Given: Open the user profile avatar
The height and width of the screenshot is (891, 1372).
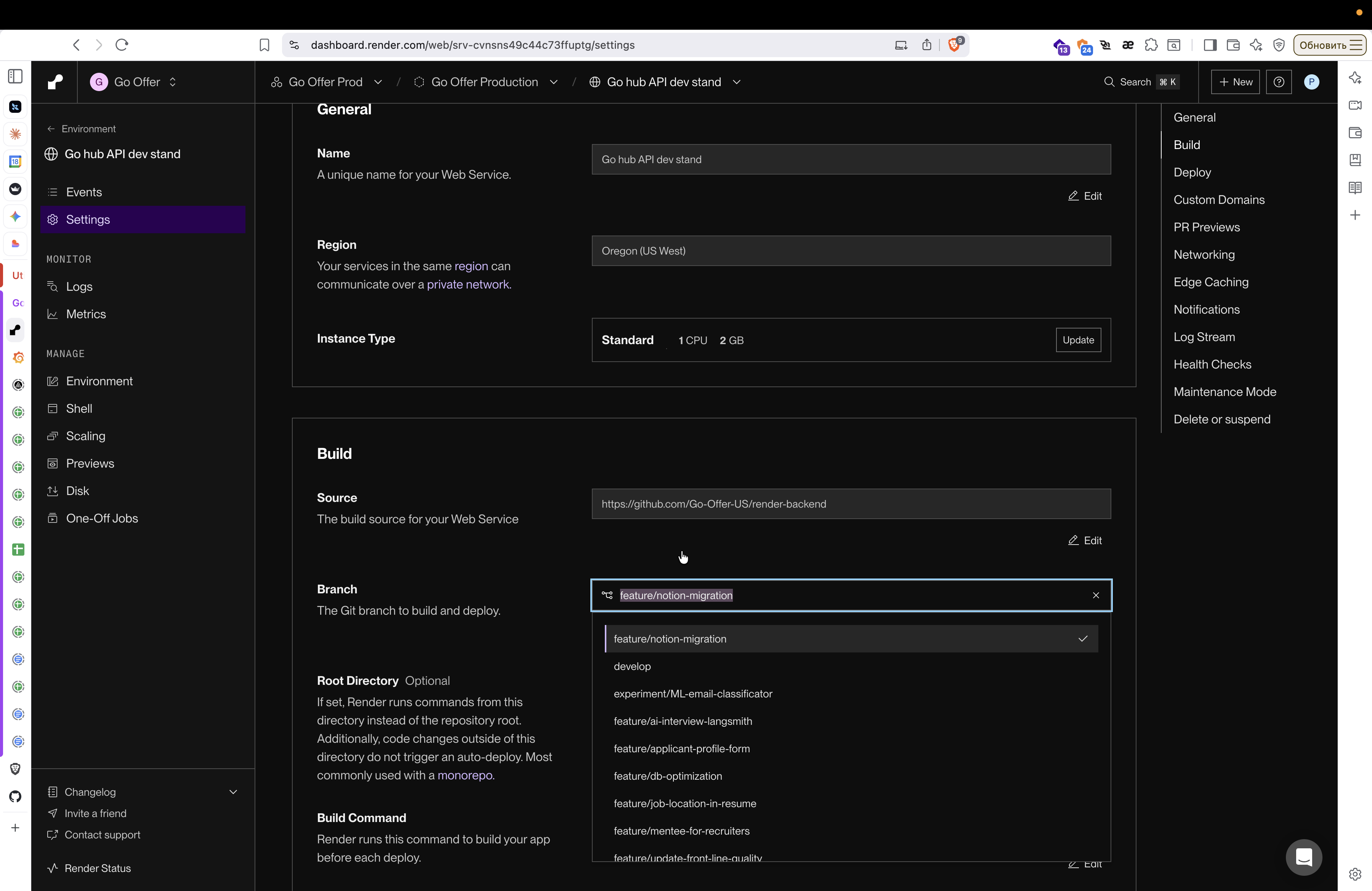Looking at the screenshot, I should (x=1311, y=82).
